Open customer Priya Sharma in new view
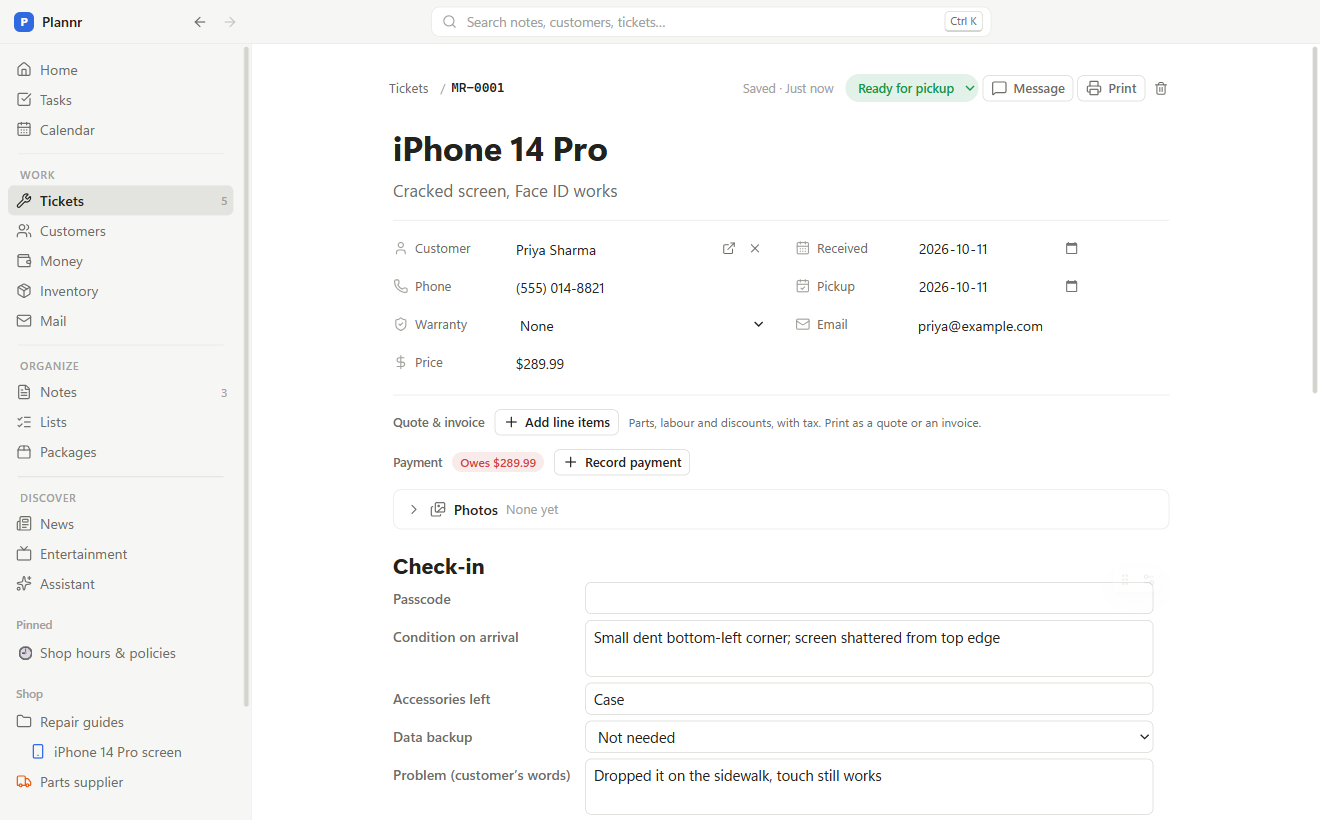 point(729,249)
